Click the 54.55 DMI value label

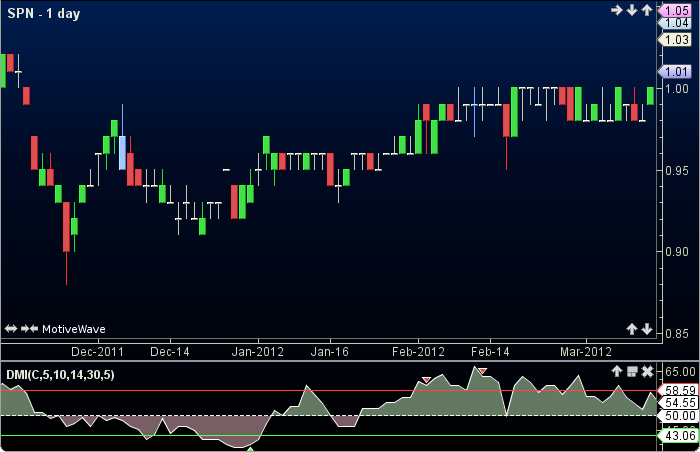point(679,402)
